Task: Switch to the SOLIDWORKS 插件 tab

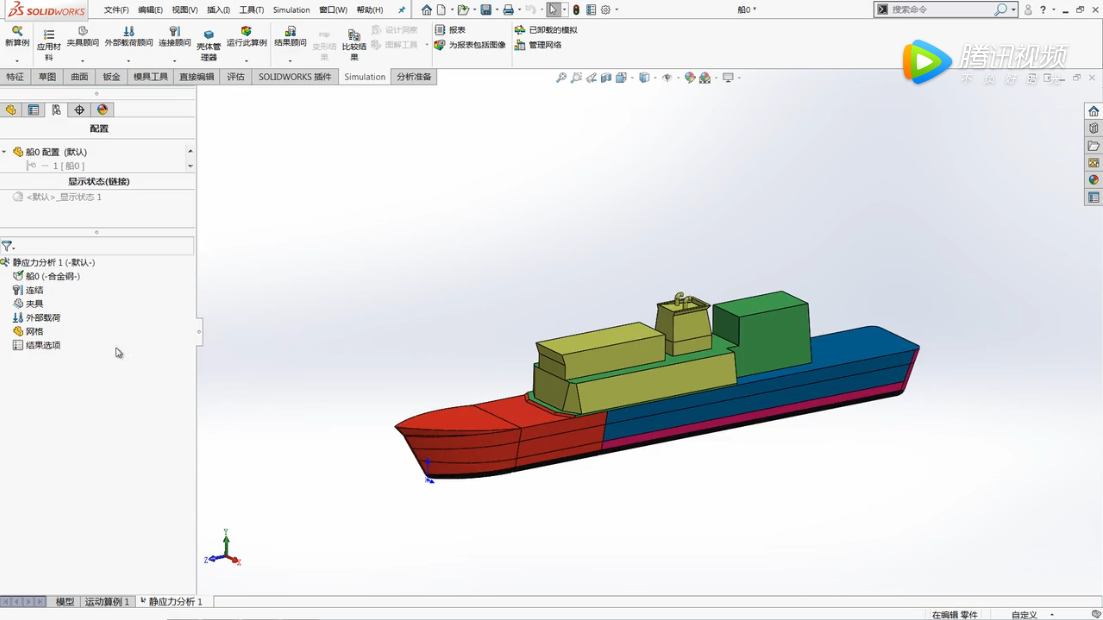Action: (x=295, y=77)
